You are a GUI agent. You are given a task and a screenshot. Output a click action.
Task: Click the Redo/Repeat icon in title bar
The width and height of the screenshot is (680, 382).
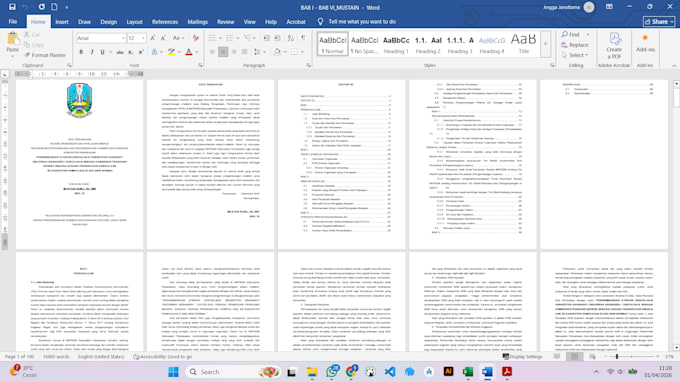(41, 7)
